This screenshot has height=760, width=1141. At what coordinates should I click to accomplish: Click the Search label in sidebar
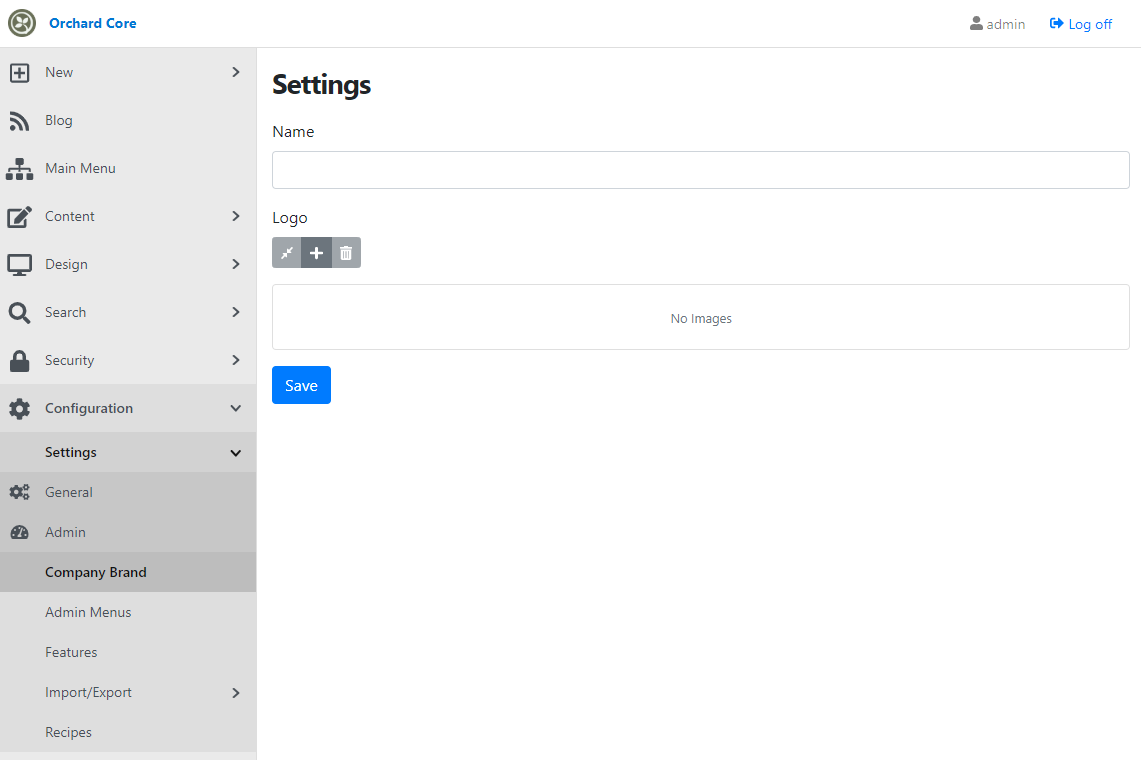[x=65, y=312]
